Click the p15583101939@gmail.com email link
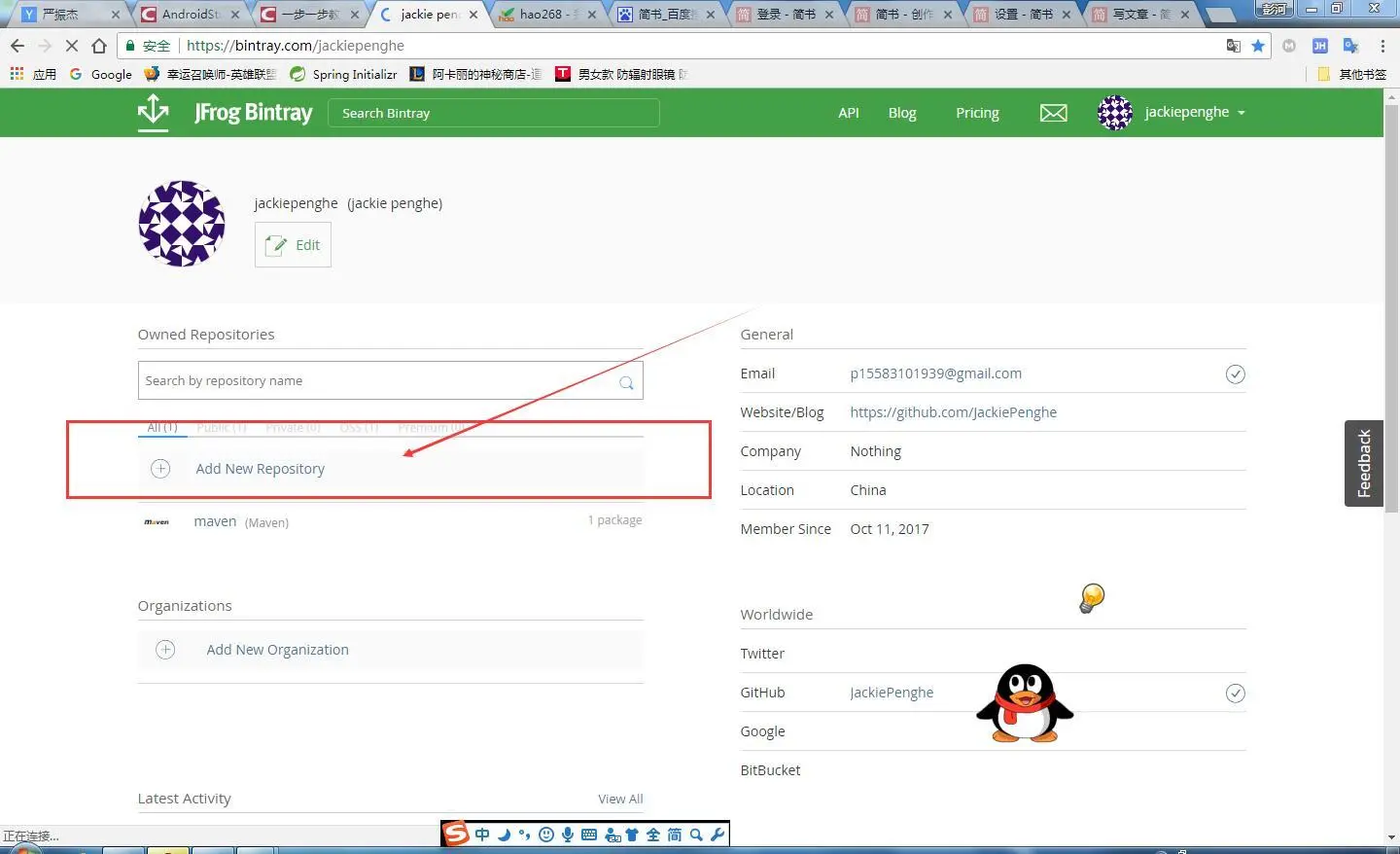This screenshot has height=854, width=1400. tap(935, 374)
